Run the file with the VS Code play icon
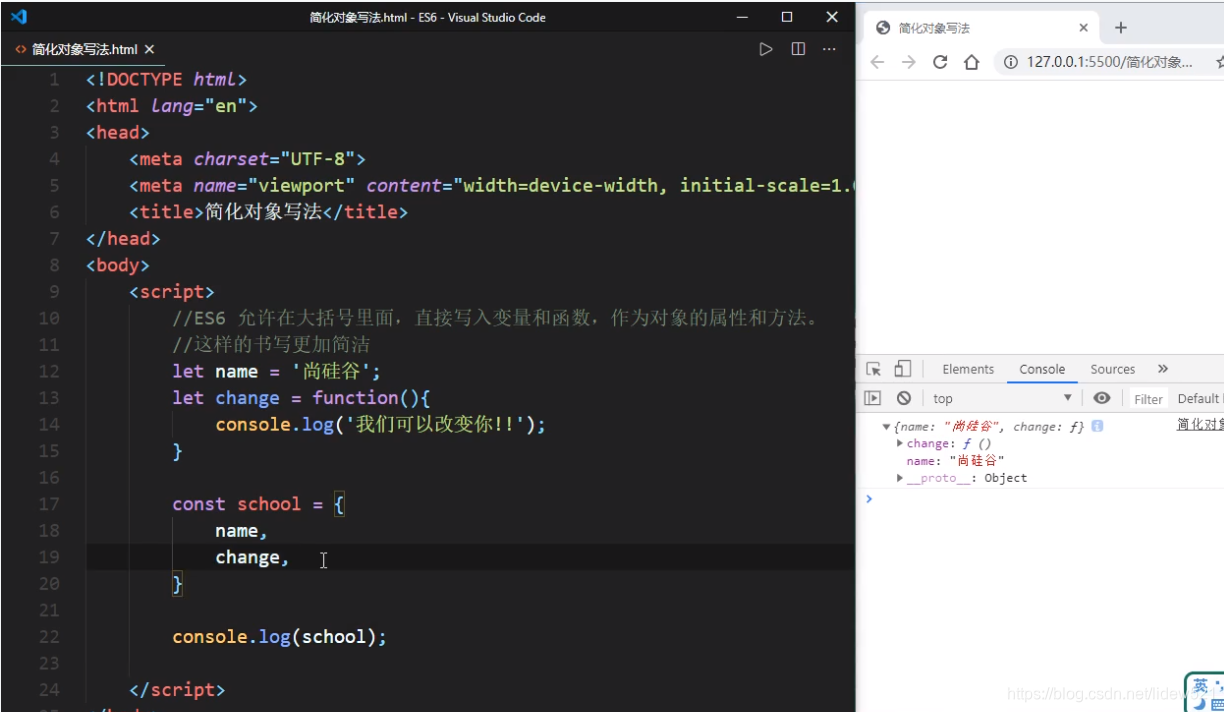Image resolution: width=1224 pixels, height=712 pixels. [766, 49]
